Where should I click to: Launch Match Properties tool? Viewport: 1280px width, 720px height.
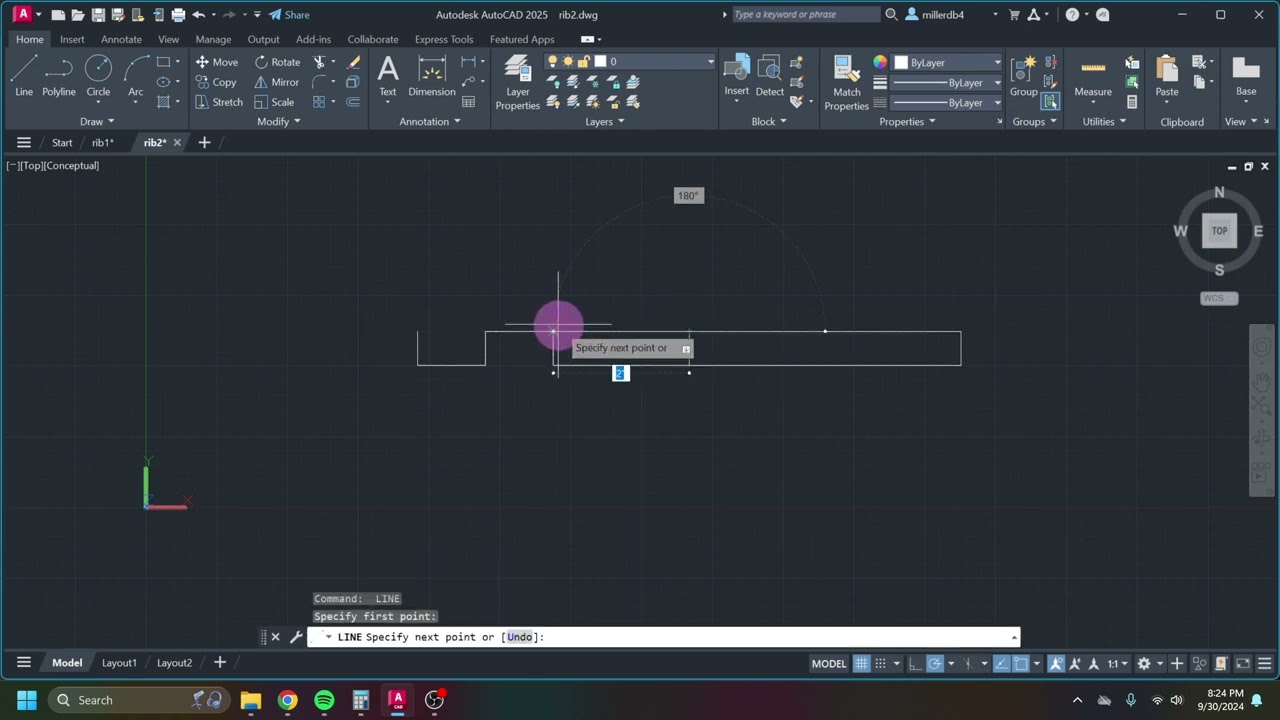(847, 82)
